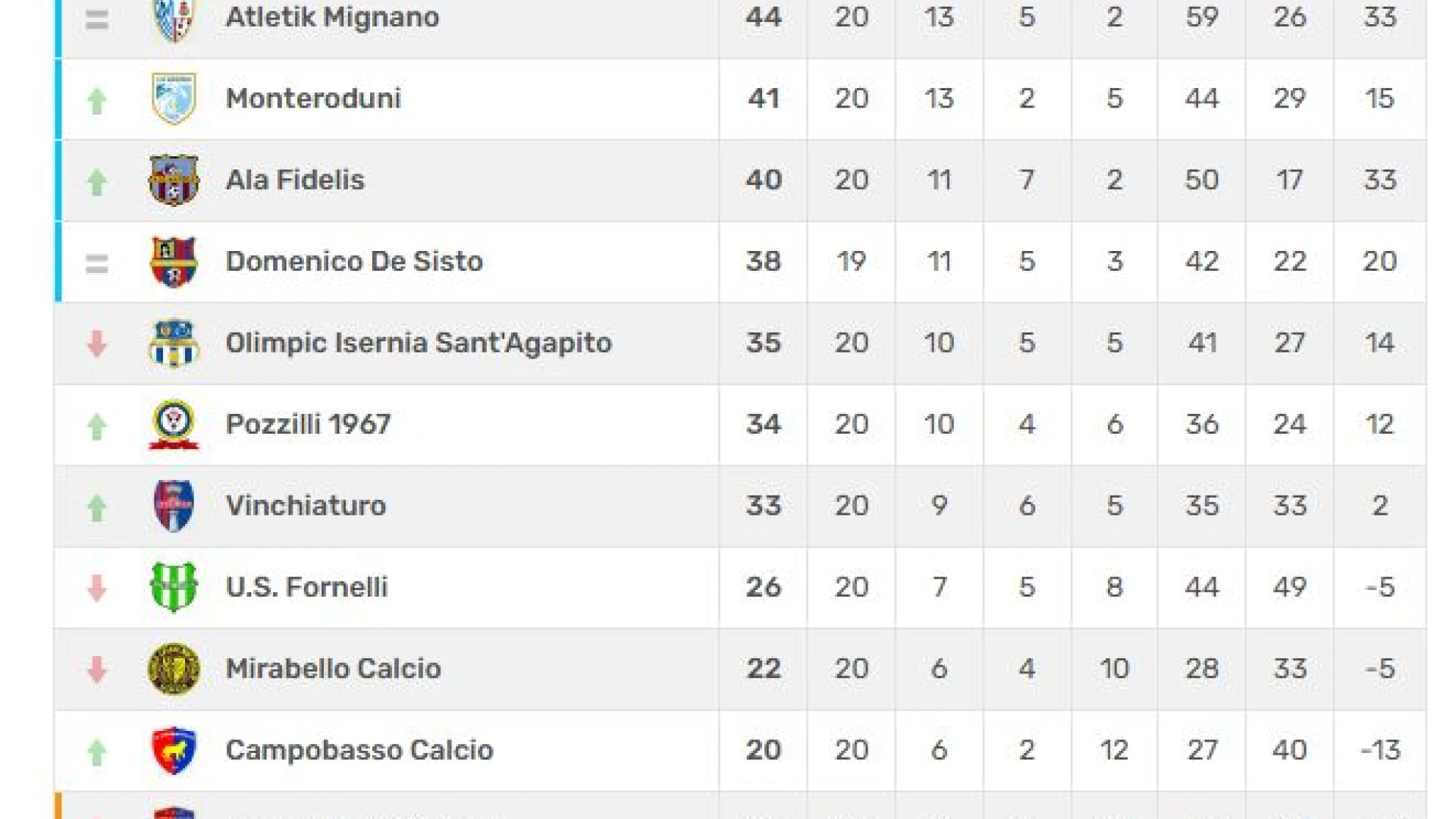This screenshot has width=1456, height=819.
Task: Click Campobasso Calcio goal difference -13
Action: (x=1380, y=750)
